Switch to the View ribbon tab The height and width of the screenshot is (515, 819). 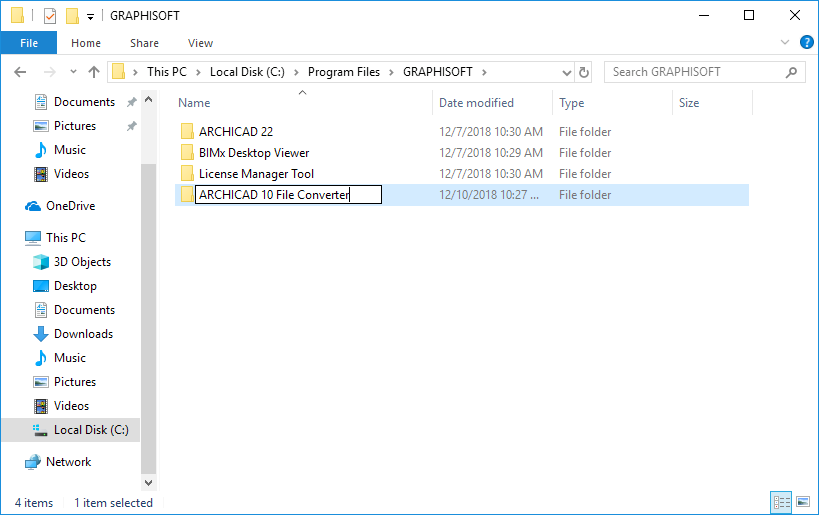point(200,43)
